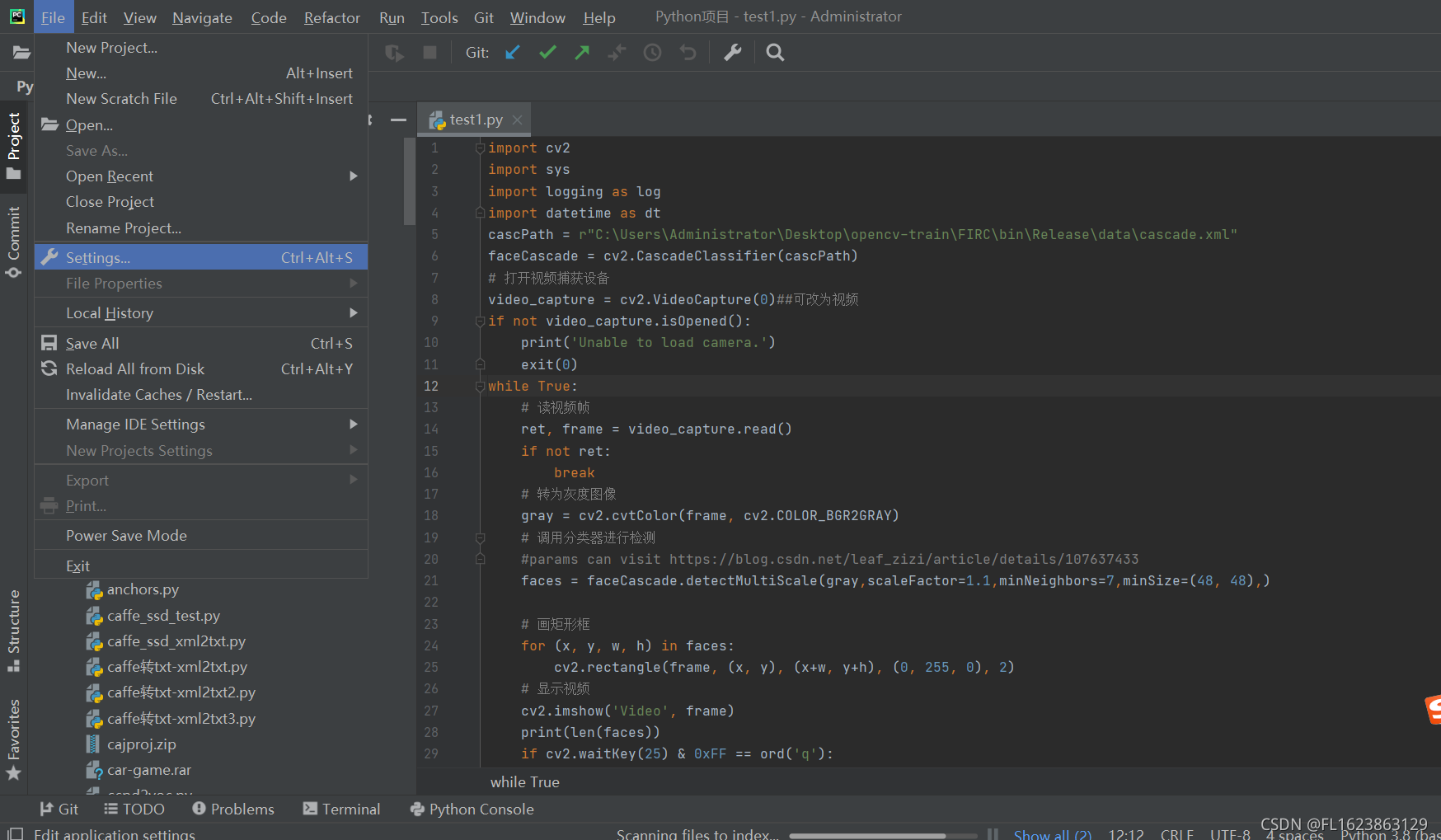Hide the project panel with minus icon
This screenshot has width=1441, height=840.
398,120
